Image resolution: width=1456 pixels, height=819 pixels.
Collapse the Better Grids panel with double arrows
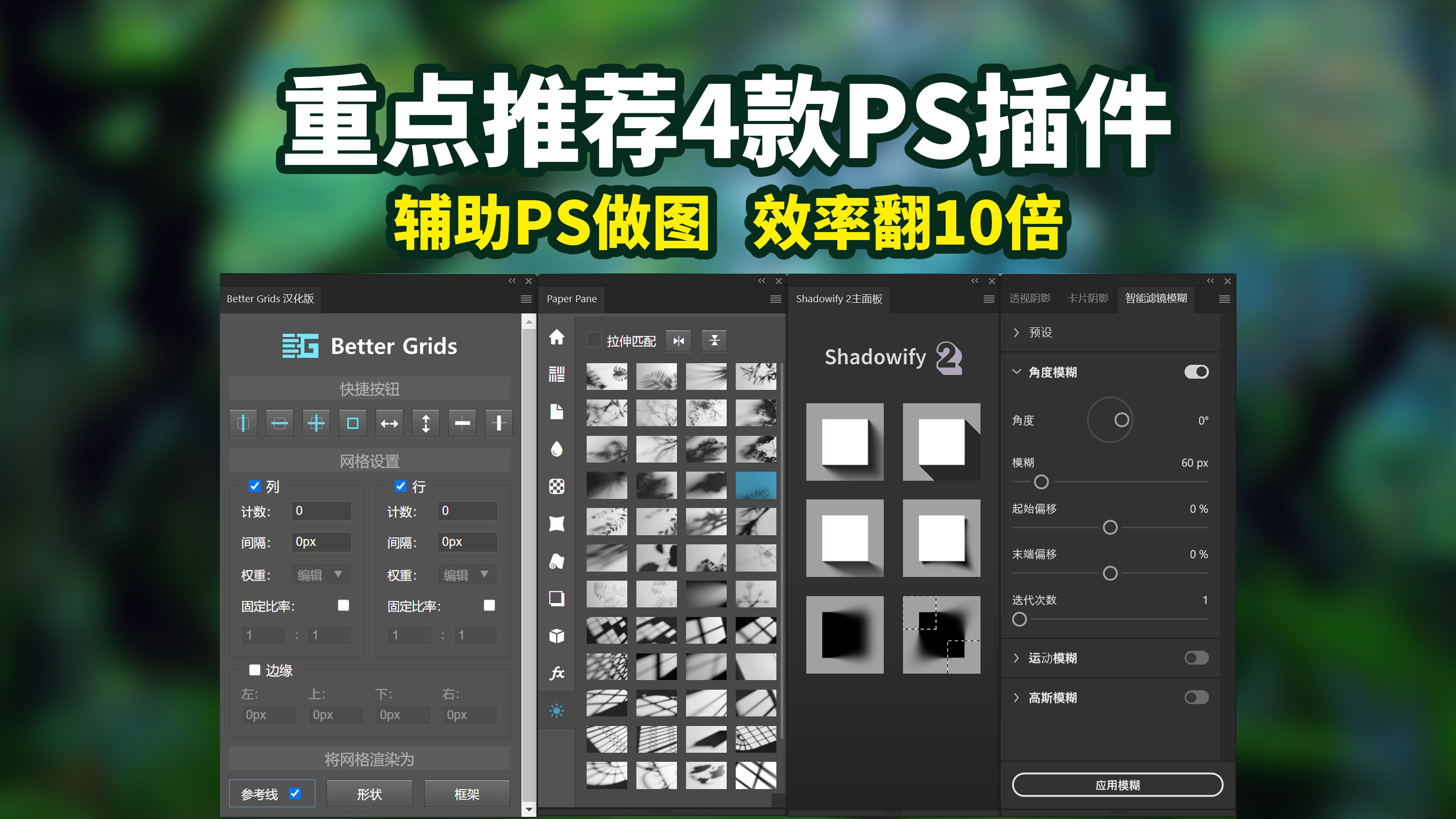pos(512,281)
